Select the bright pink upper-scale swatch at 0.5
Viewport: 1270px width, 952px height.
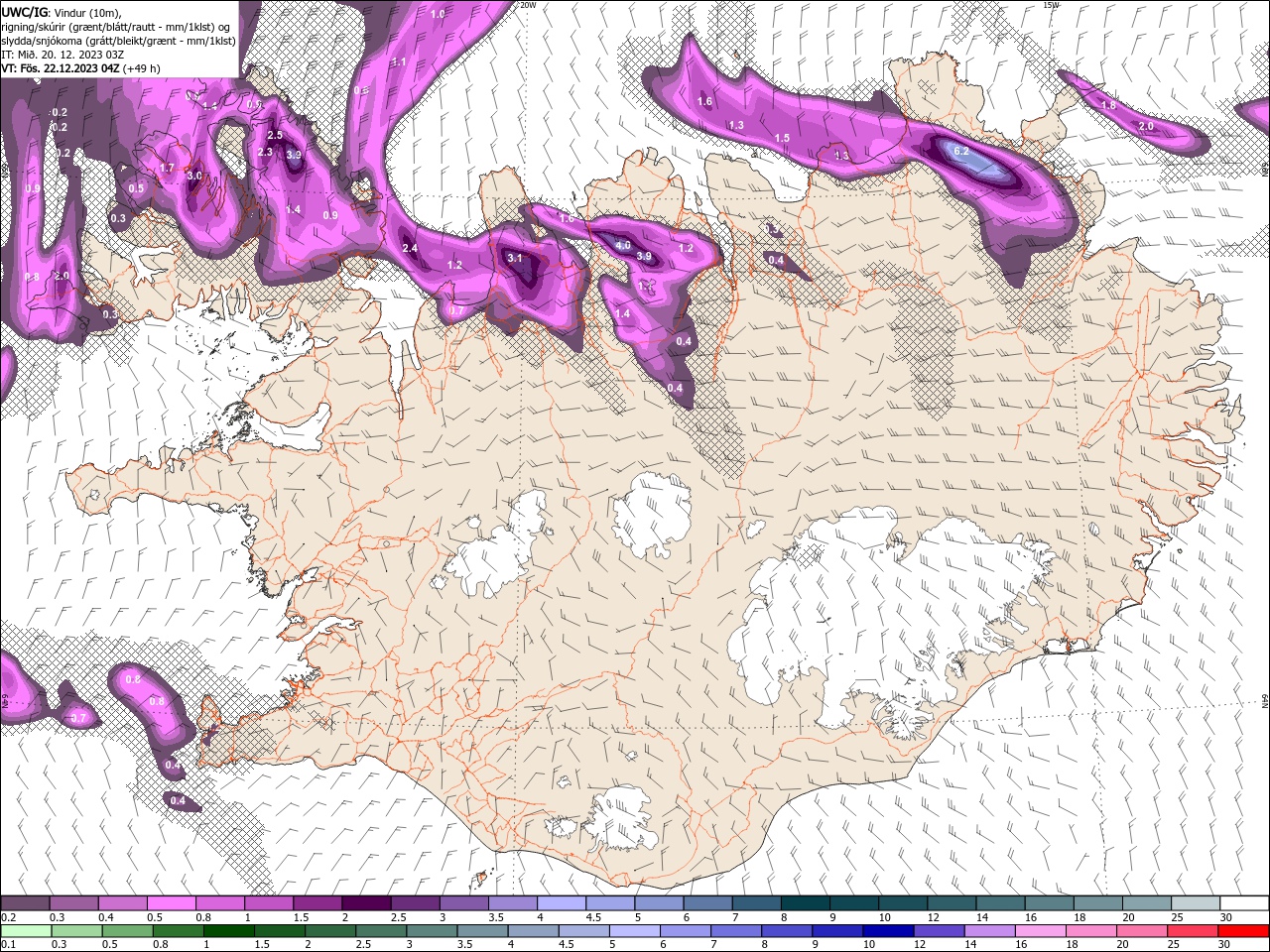pos(171,903)
